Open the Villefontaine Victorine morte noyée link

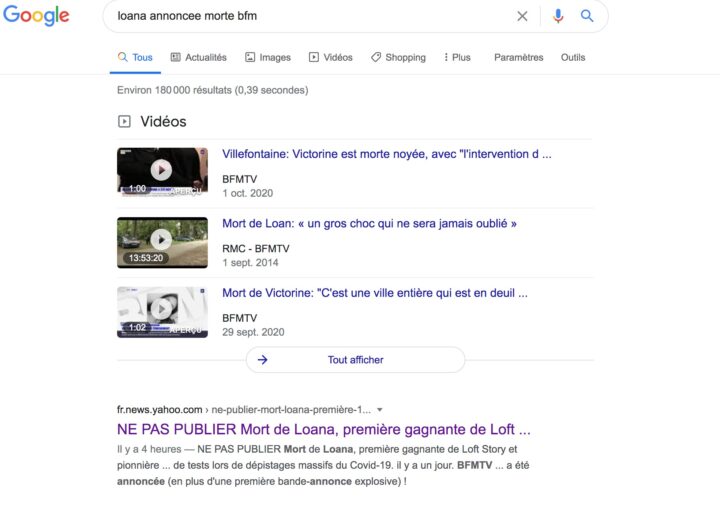pos(387,154)
